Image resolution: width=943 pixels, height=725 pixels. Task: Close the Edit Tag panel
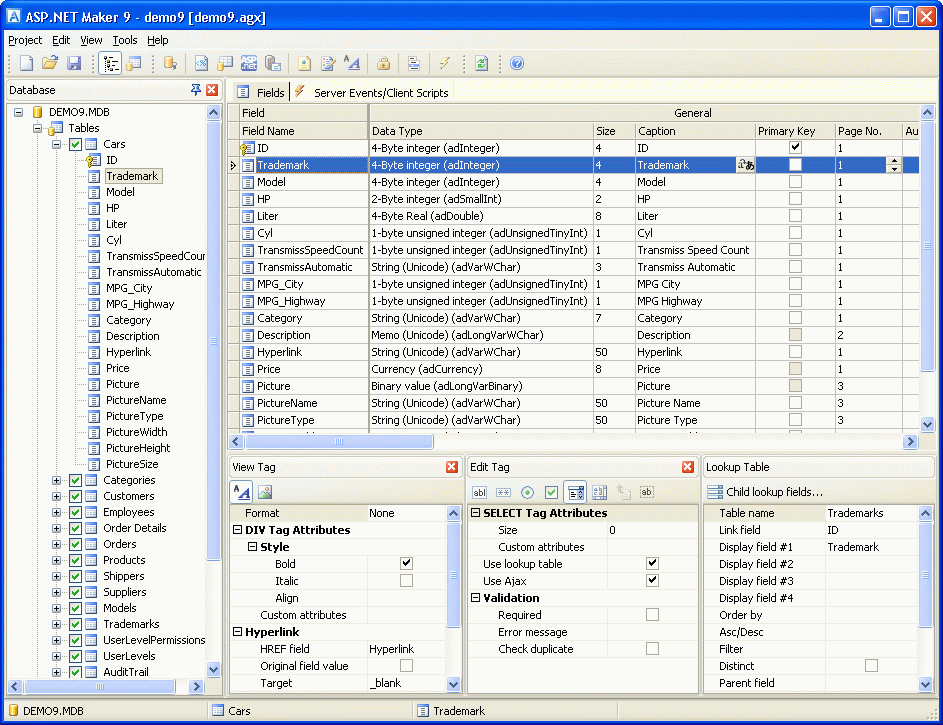pyautogui.click(x=688, y=467)
